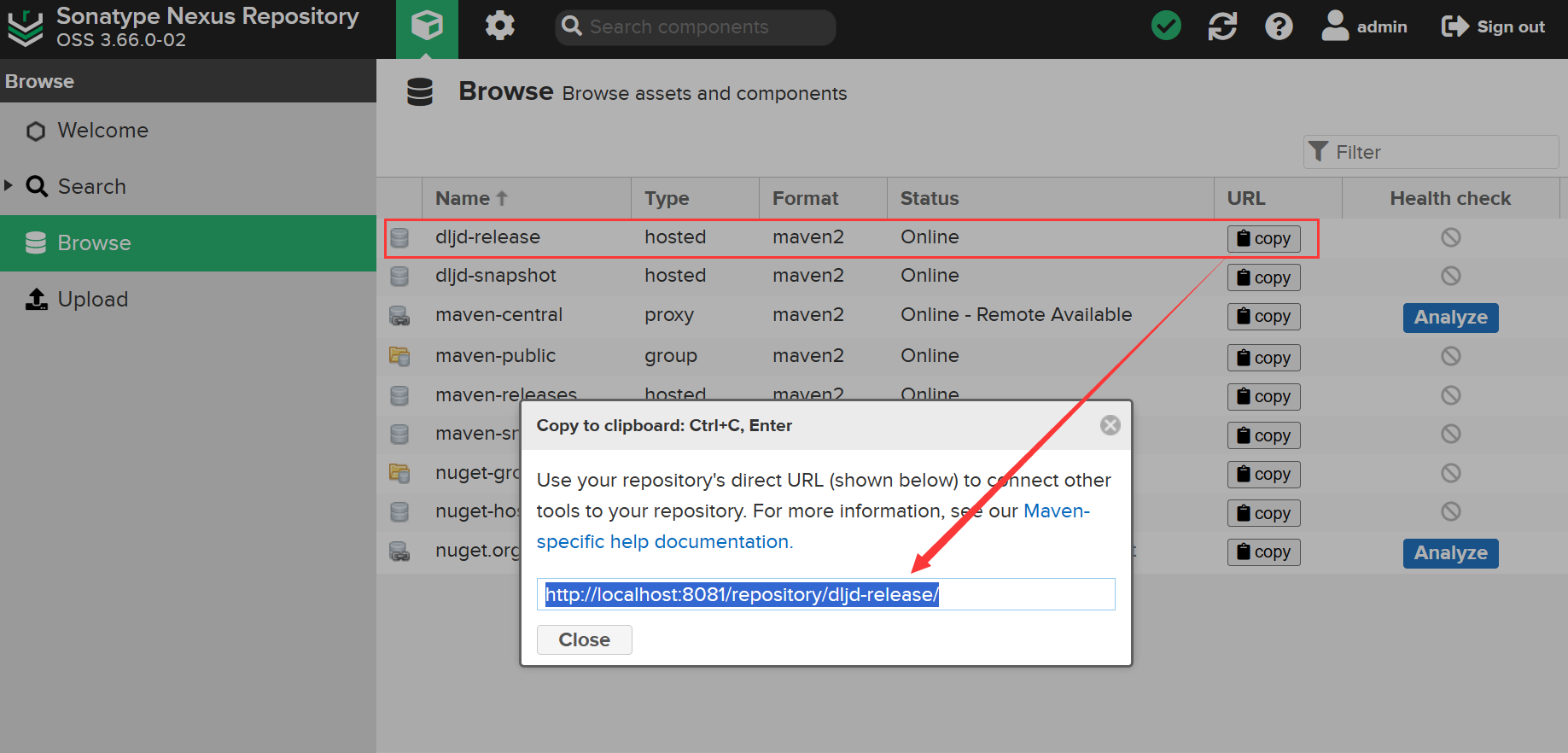
Task: Open the Administration gear icon
Action: [499, 26]
